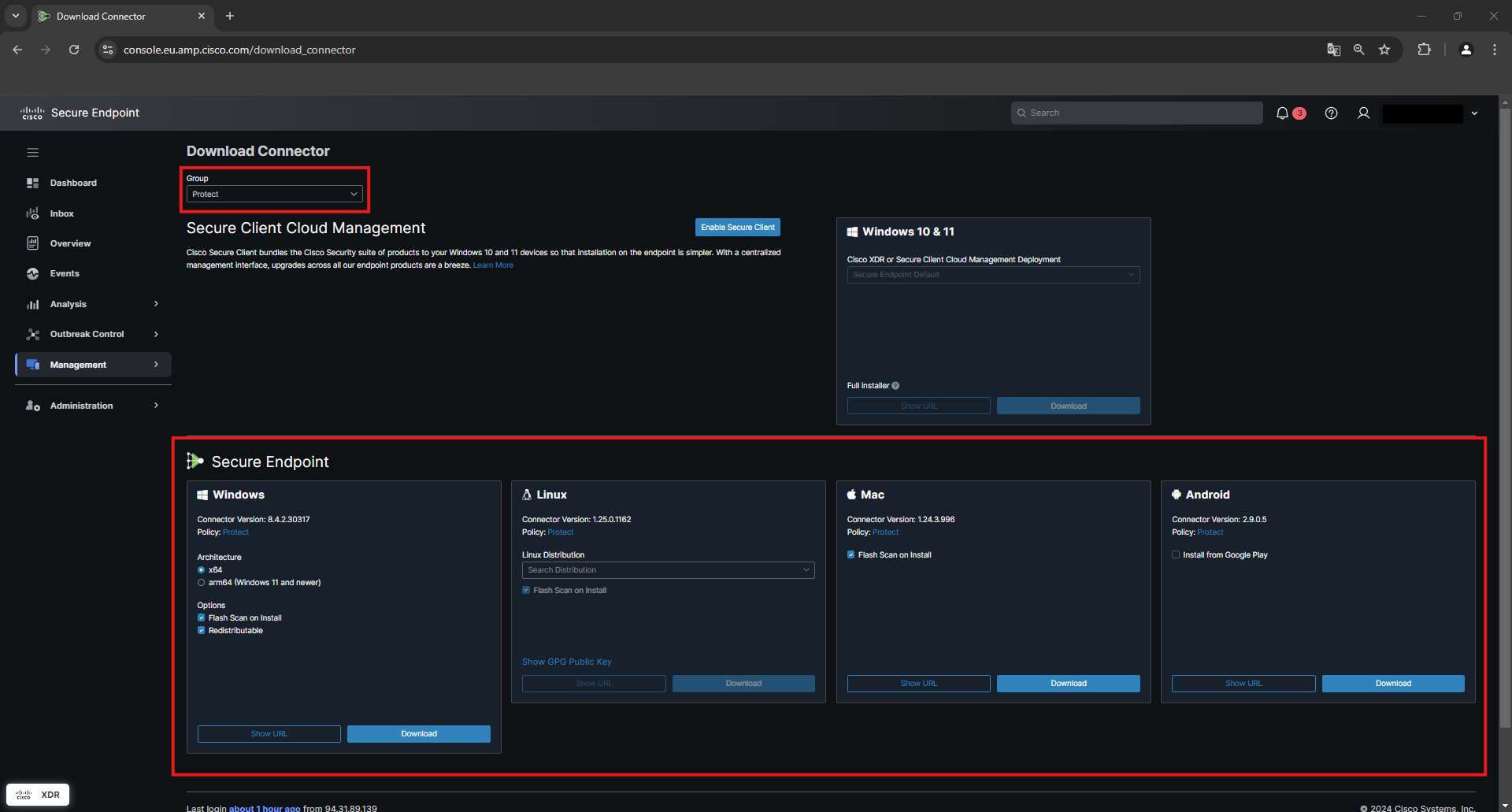Click Show GPG Public Key link
This screenshot has width=1512, height=812.
566,662
